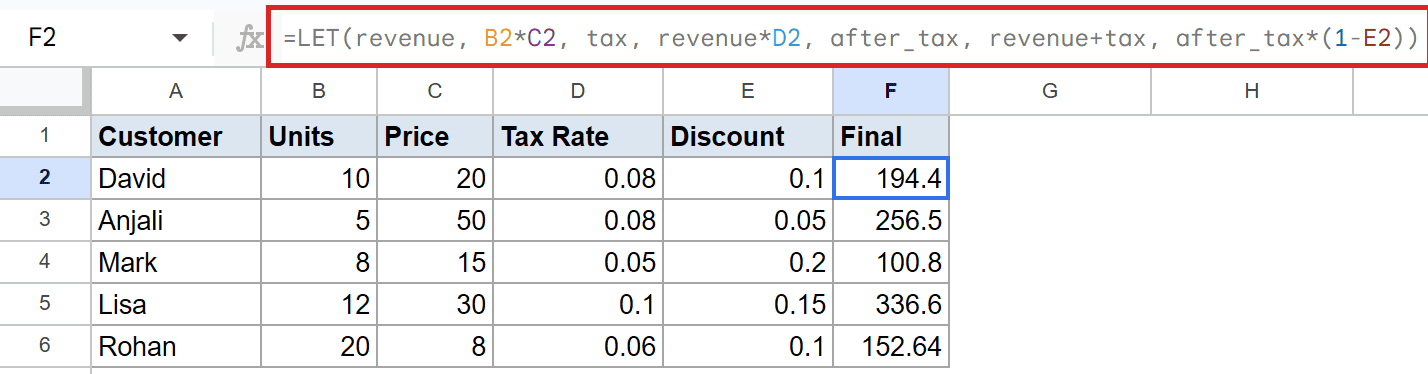
Task: Select column C header
Action: click(435, 91)
